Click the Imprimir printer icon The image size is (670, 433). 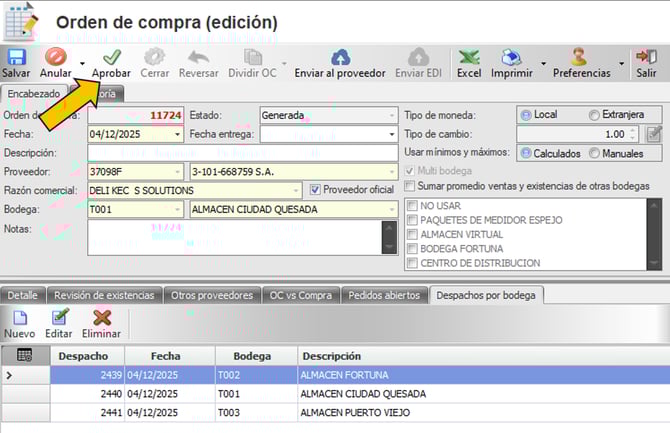point(512,57)
